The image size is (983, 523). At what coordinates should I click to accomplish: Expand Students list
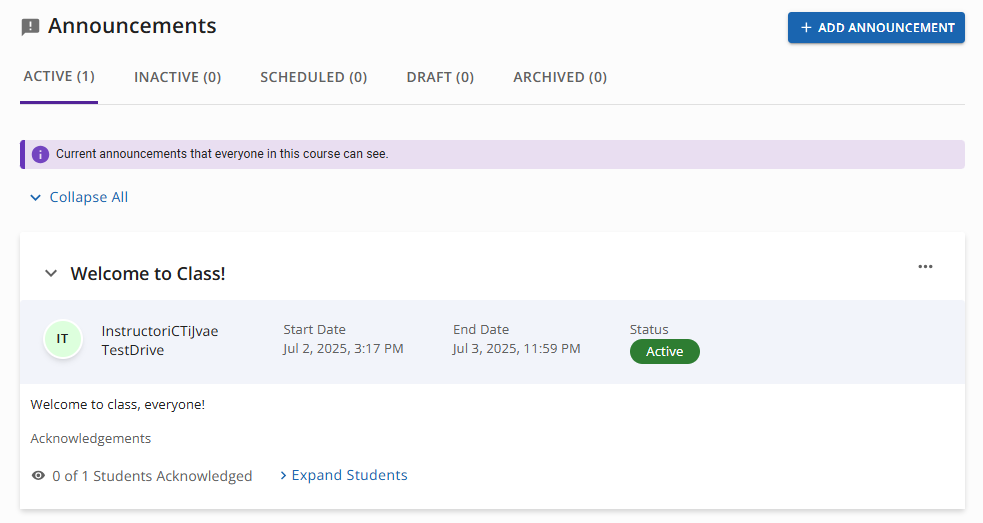coord(344,475)
